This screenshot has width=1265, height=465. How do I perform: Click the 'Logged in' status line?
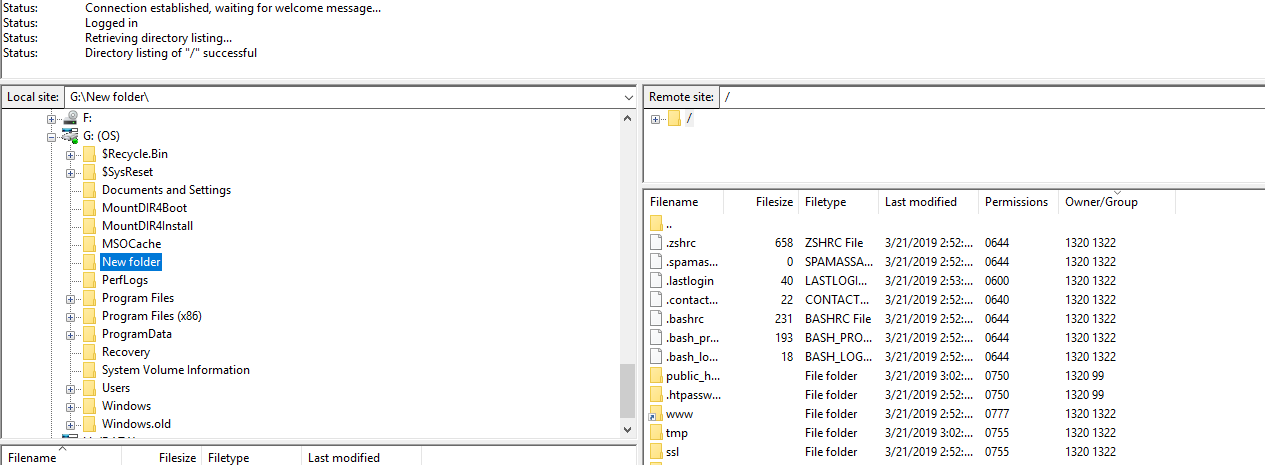pos(111,23)
